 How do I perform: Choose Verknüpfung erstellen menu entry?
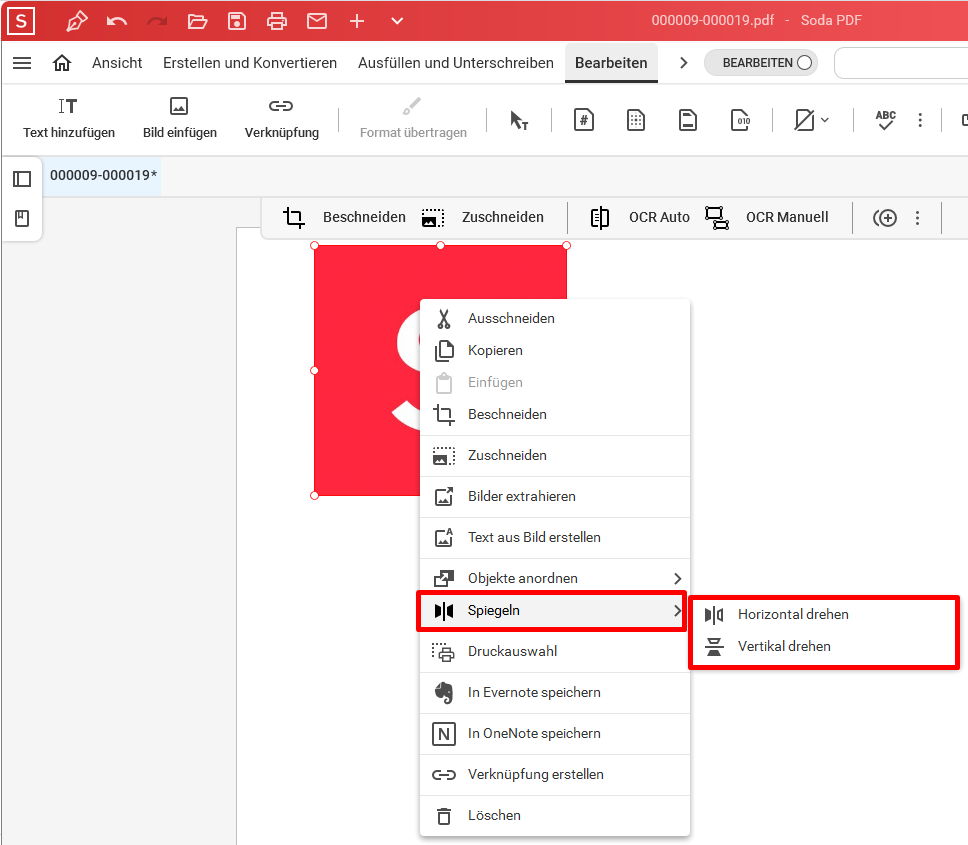pos(554,775)
